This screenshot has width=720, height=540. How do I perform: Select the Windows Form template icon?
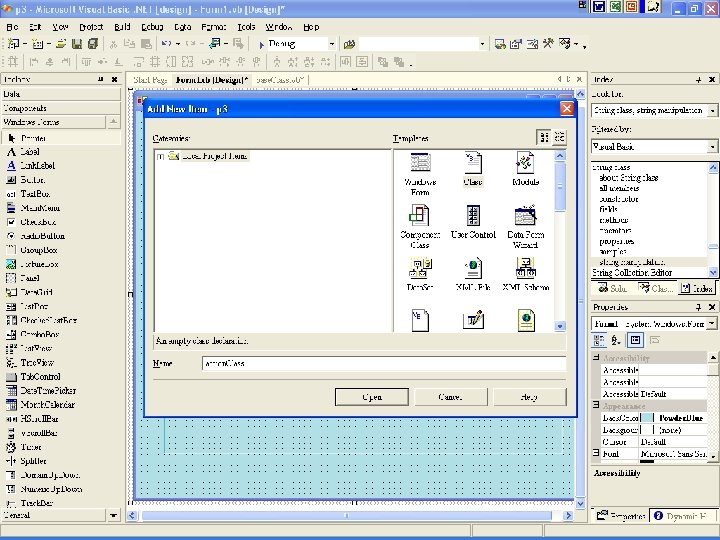tap(420, 163)
